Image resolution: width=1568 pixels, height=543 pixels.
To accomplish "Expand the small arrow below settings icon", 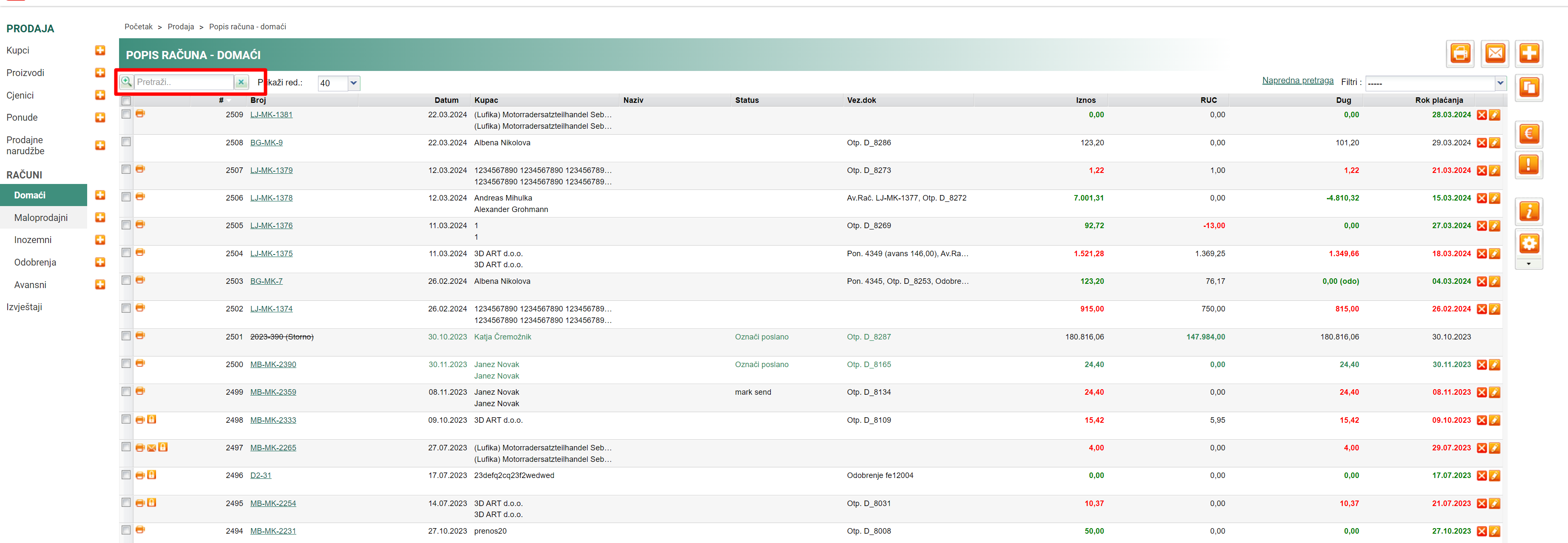I will pyautogui.click(x=1528, y=264).
